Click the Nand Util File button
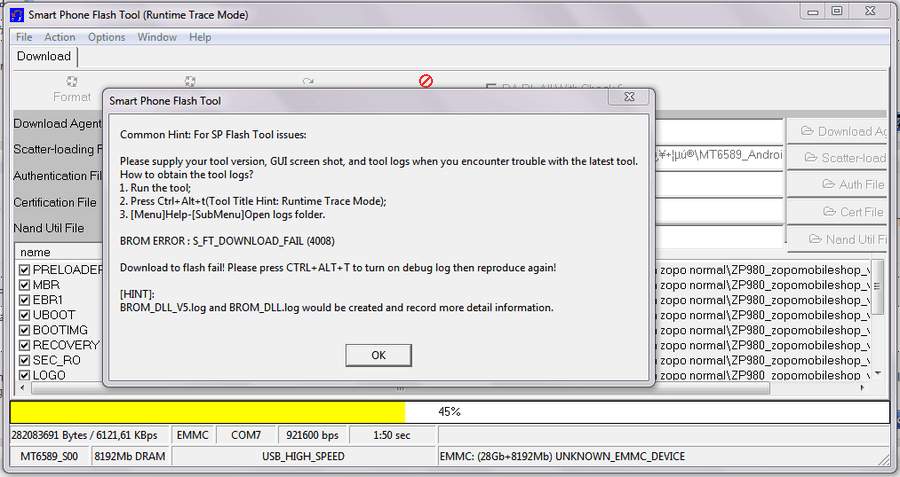This screenshot has width=900, height=477. tap(837, 239)
